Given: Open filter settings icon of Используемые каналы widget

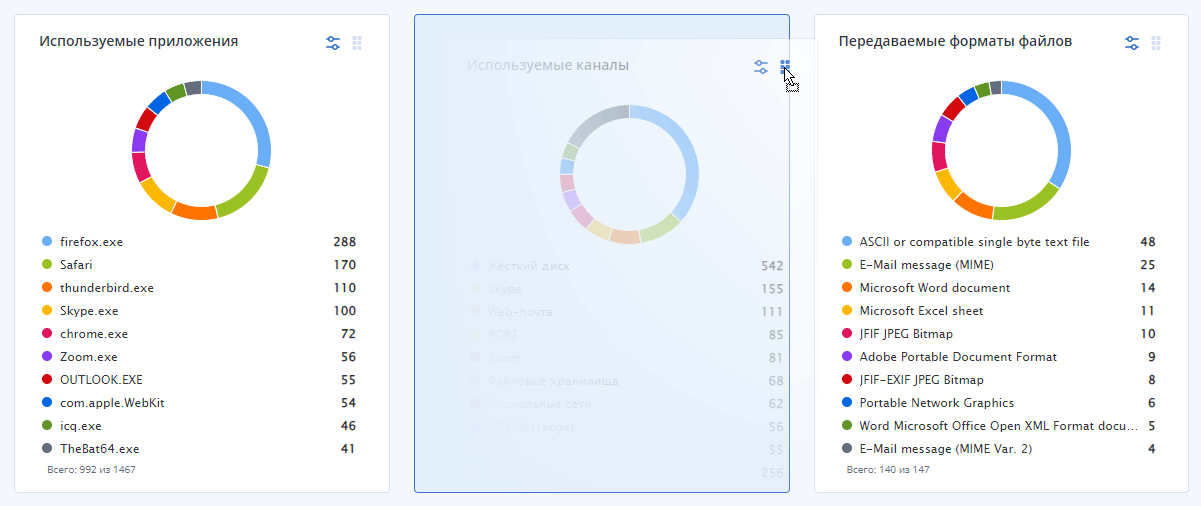Looking at the screenshot, I should 761,67.
